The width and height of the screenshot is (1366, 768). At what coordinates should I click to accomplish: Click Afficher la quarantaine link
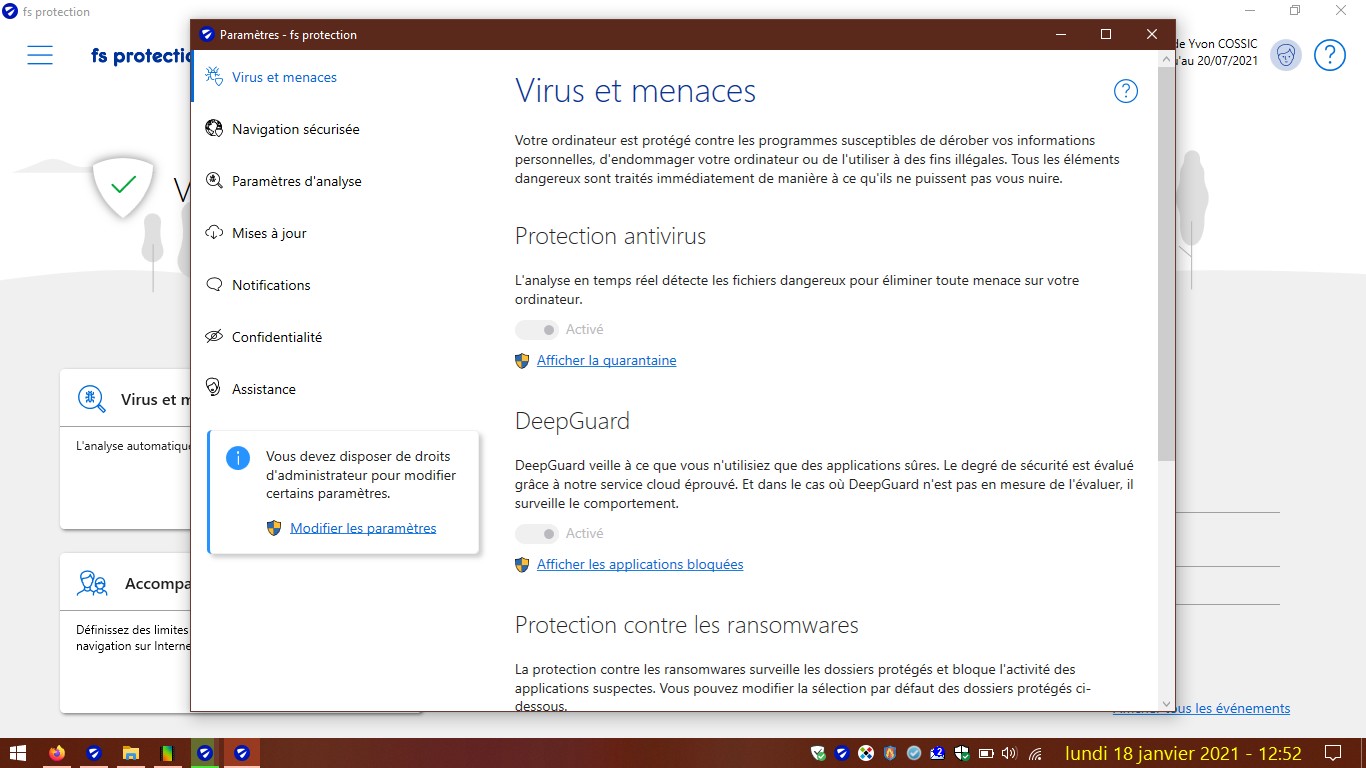606,361
